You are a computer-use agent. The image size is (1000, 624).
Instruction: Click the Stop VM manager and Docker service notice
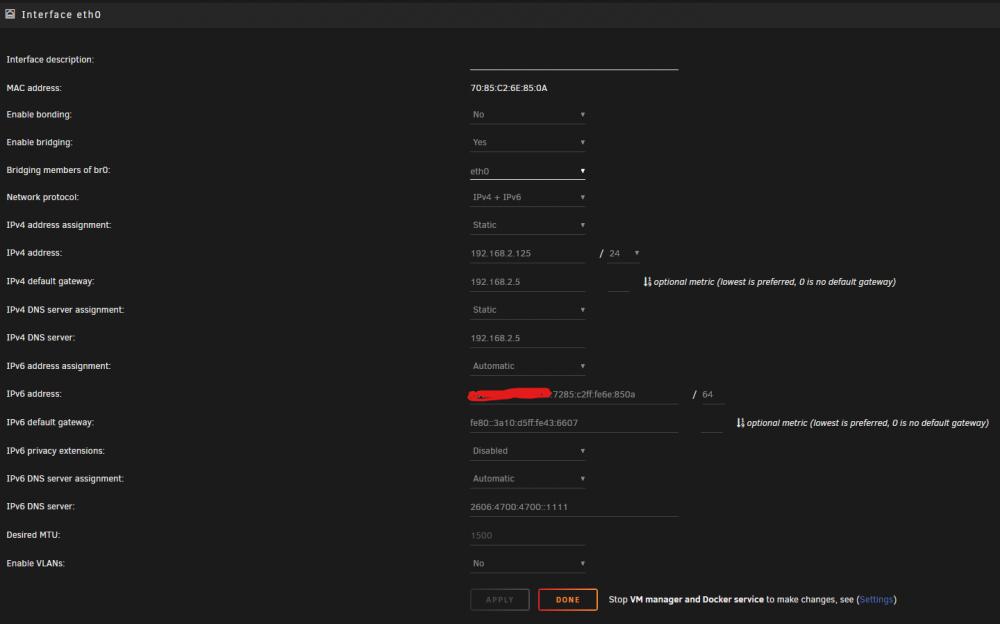pyautogui.click(x=753, y=600)
